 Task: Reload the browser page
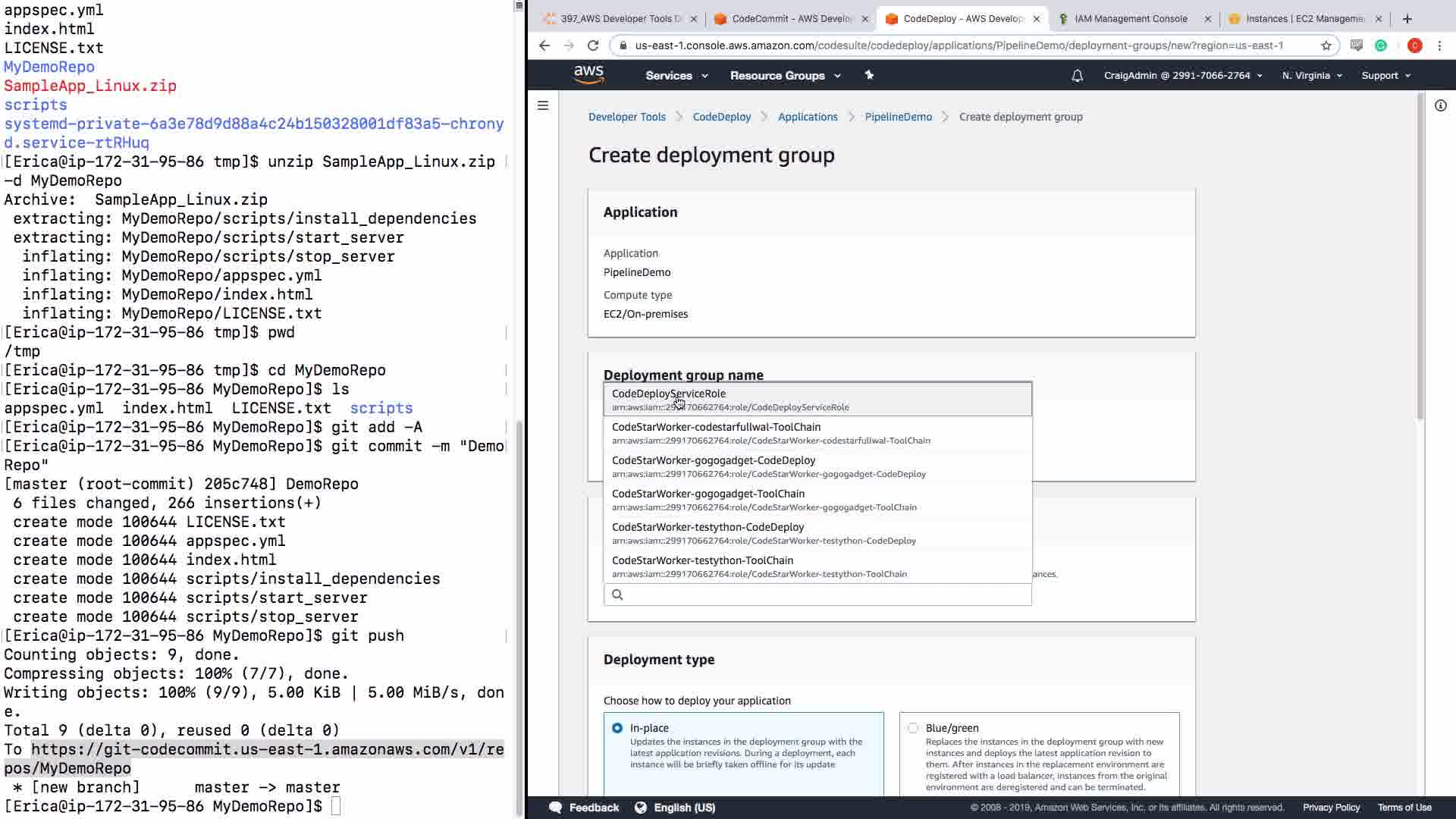click(x=593, y=45)
